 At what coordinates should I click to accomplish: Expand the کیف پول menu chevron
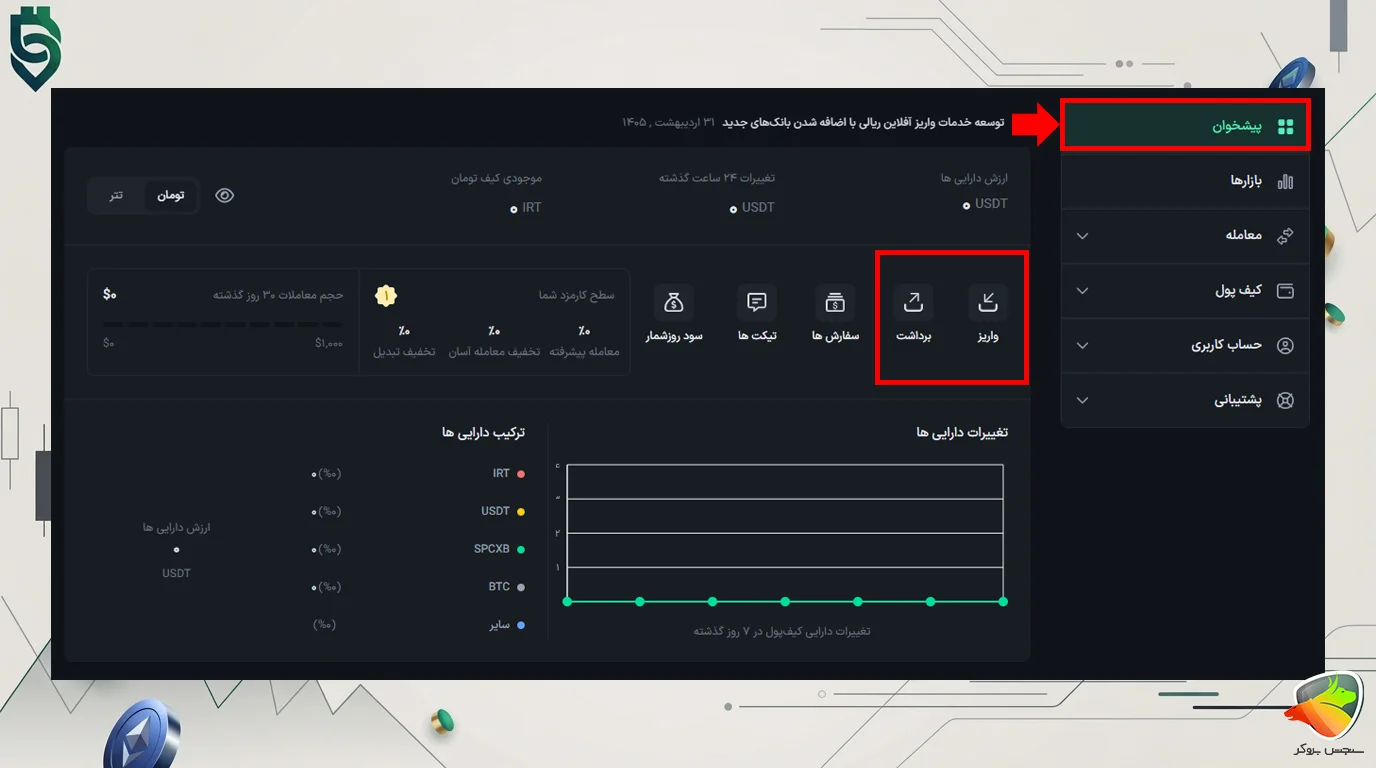[1082, 291]
